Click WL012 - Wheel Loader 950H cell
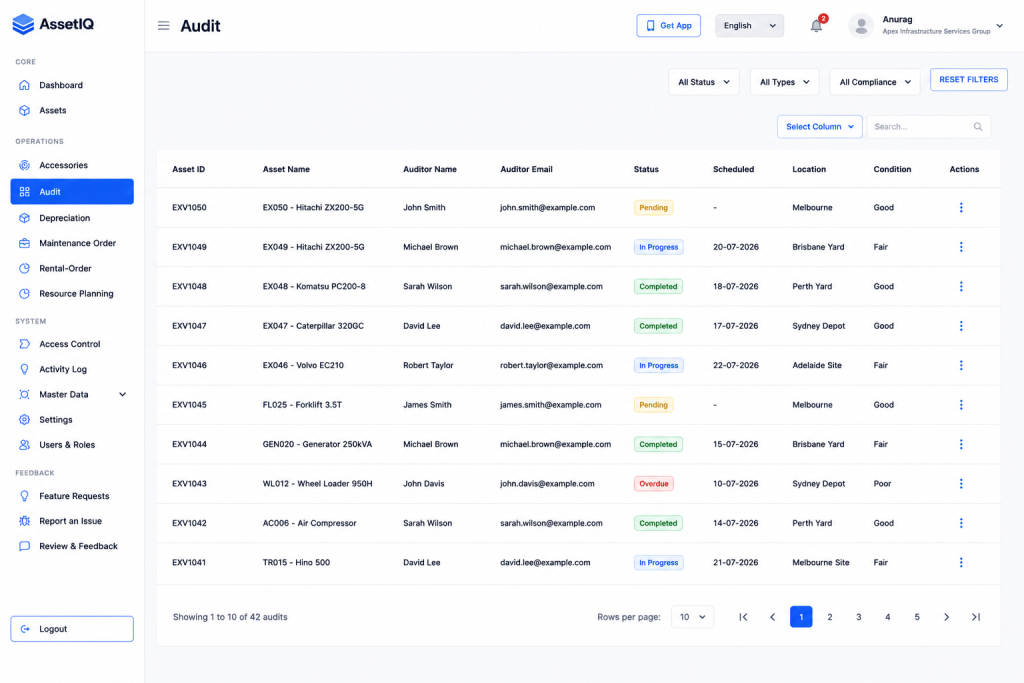This screenshot has height=683, width=1024. pyautogui.click(x=317, y=484)
